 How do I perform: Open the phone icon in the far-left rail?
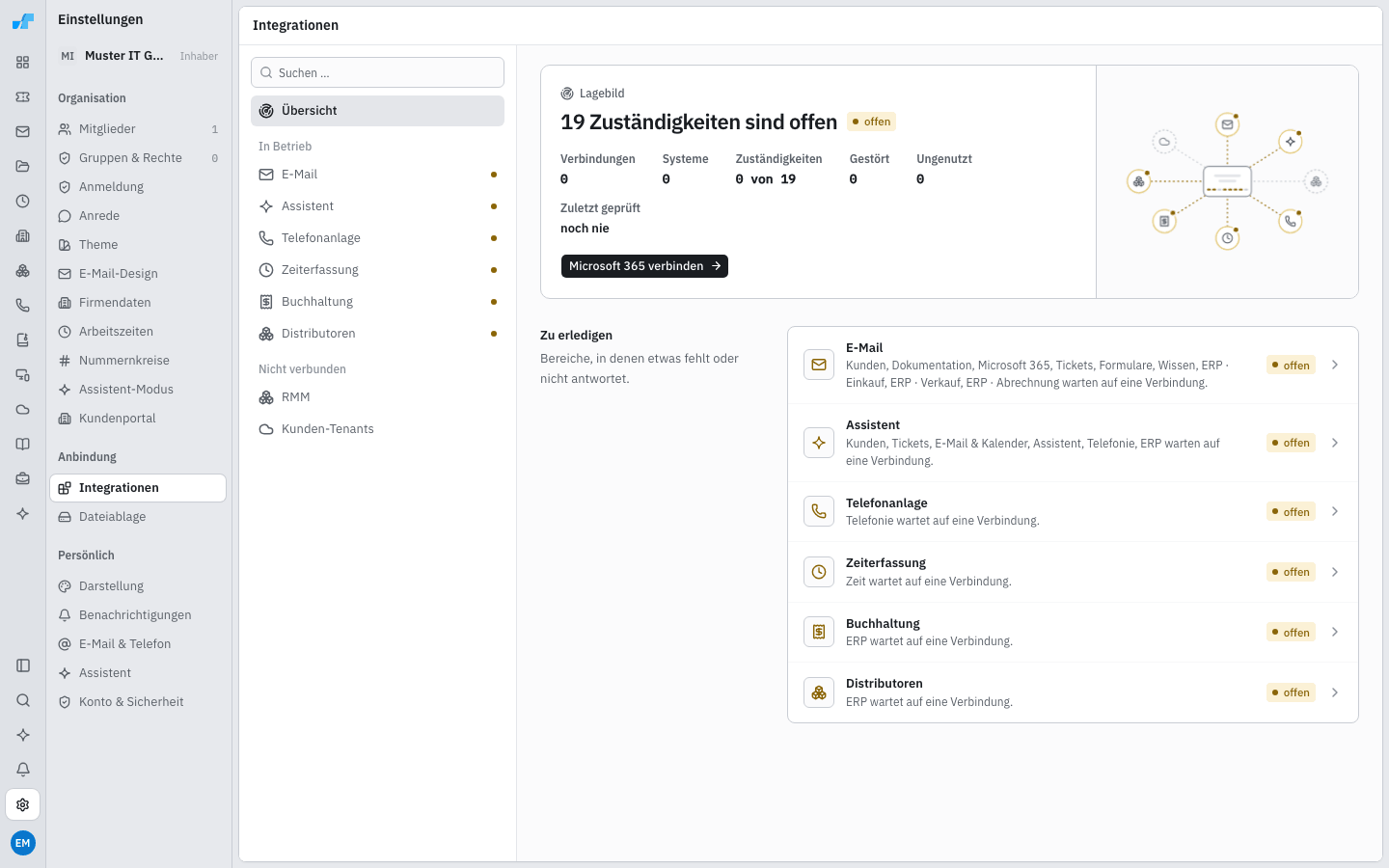click(x=23, y=306)
